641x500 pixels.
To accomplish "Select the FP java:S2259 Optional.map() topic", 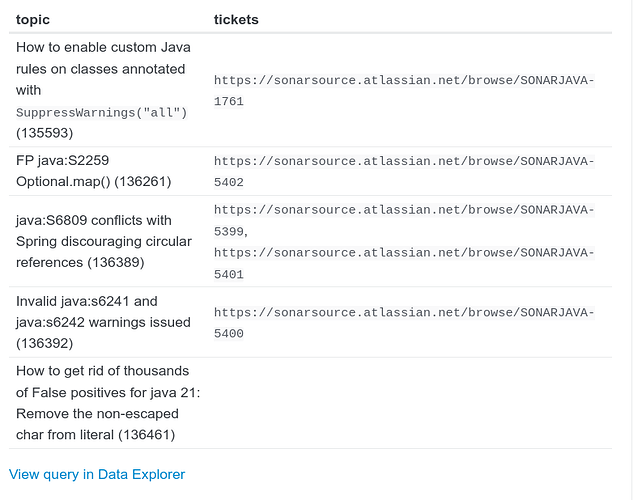I will coord(94,171).
